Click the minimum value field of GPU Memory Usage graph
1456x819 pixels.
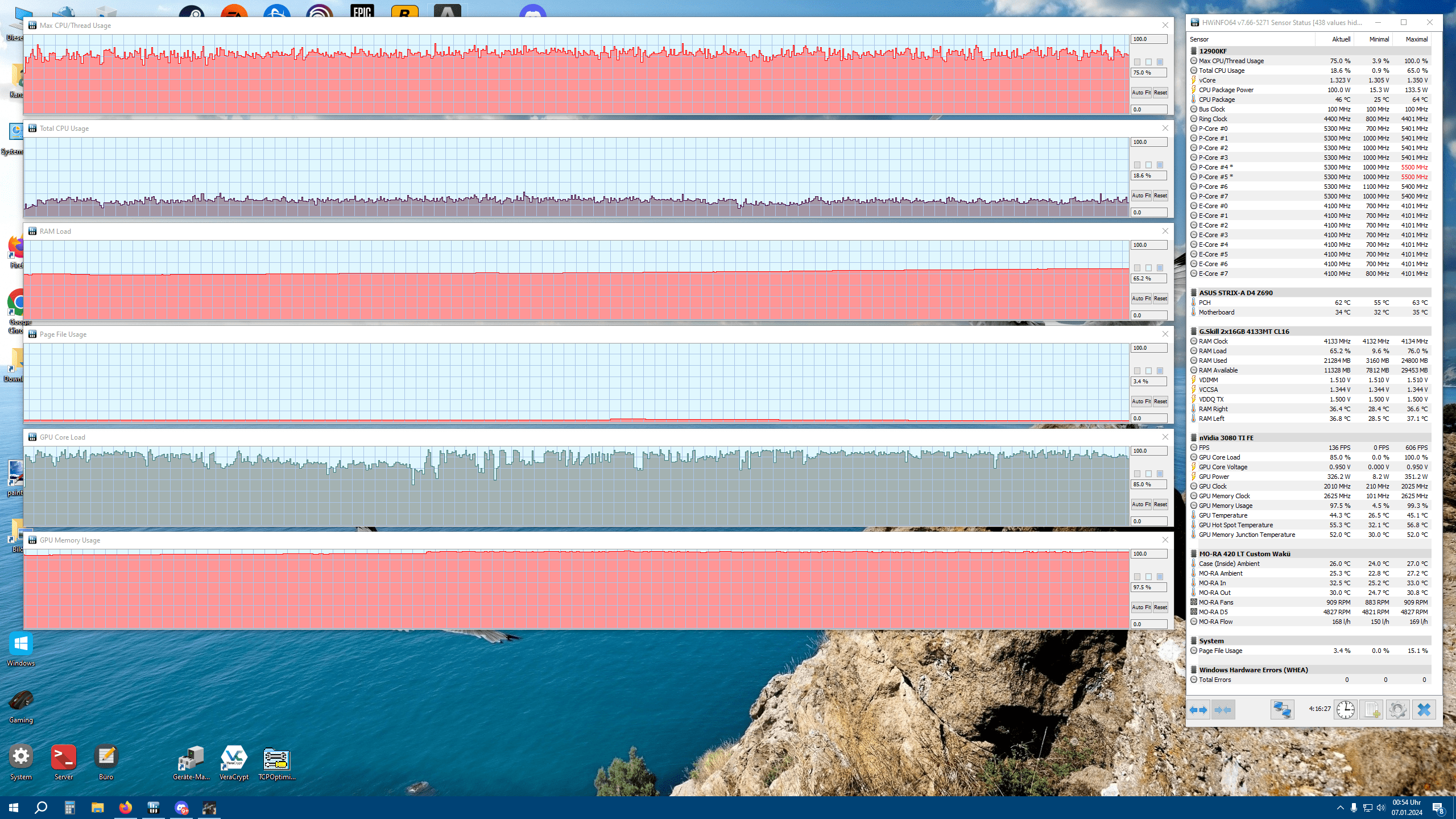pos(1148,624)
